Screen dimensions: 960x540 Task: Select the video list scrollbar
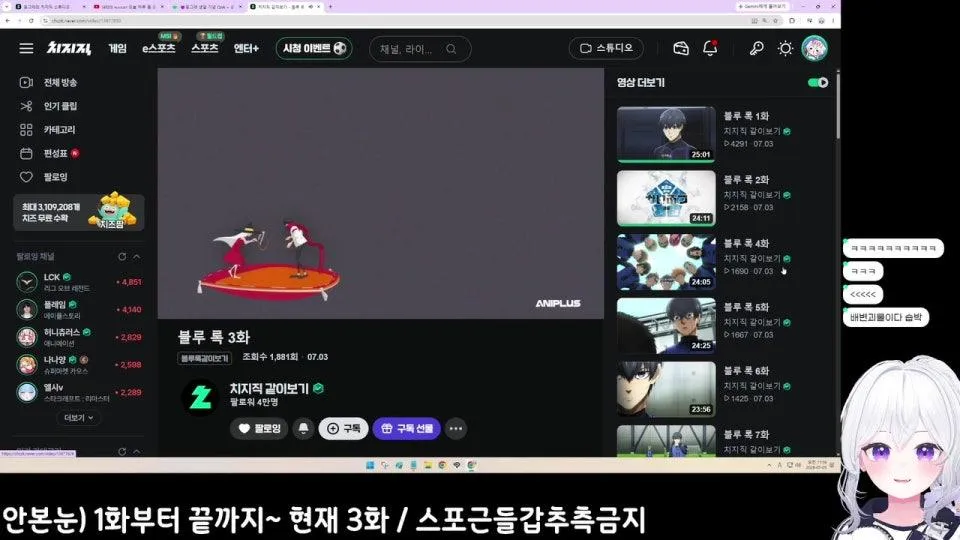(838, 105)
